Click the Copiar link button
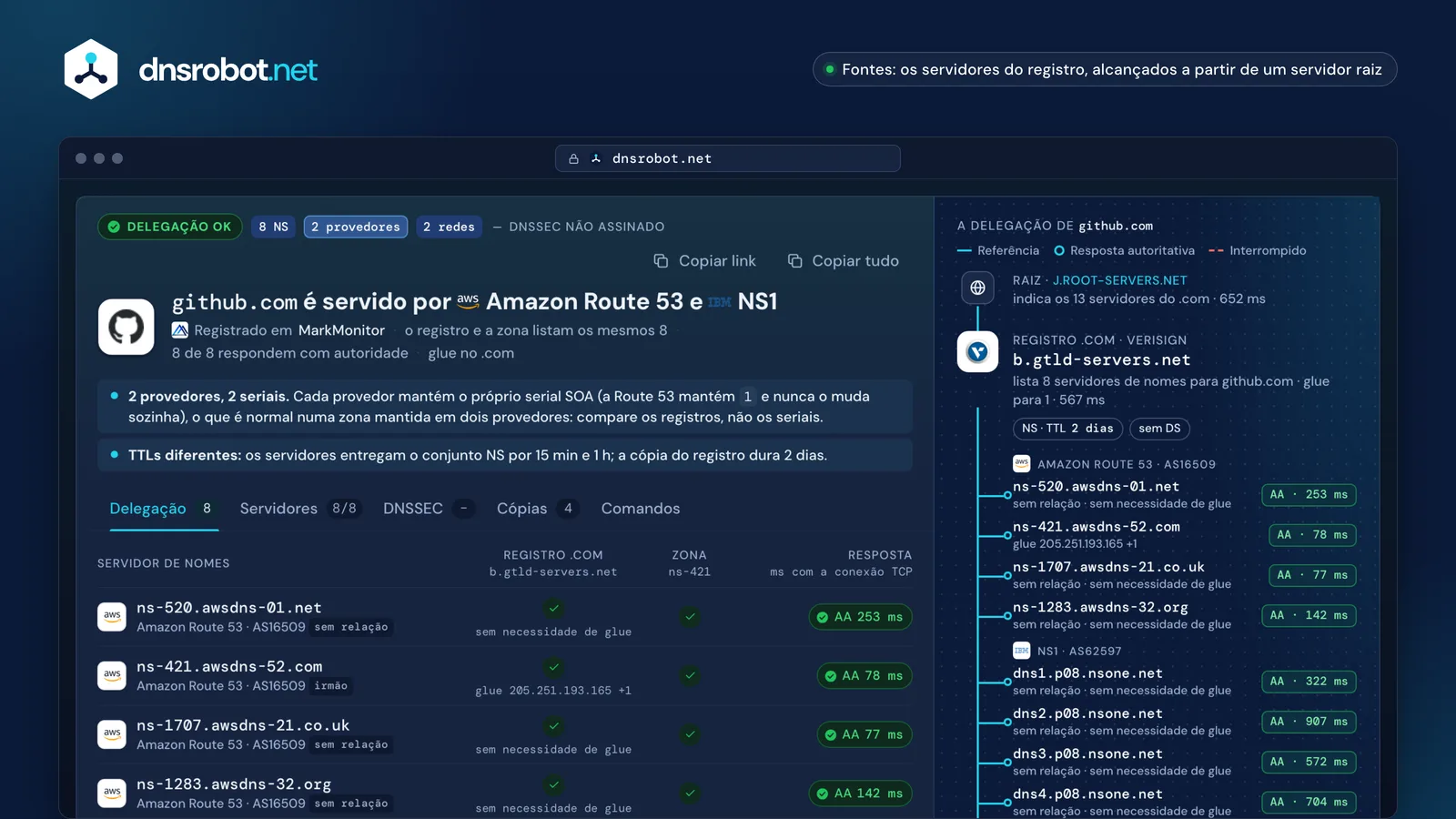This screenshot has width=1456, height=819. 705,261
